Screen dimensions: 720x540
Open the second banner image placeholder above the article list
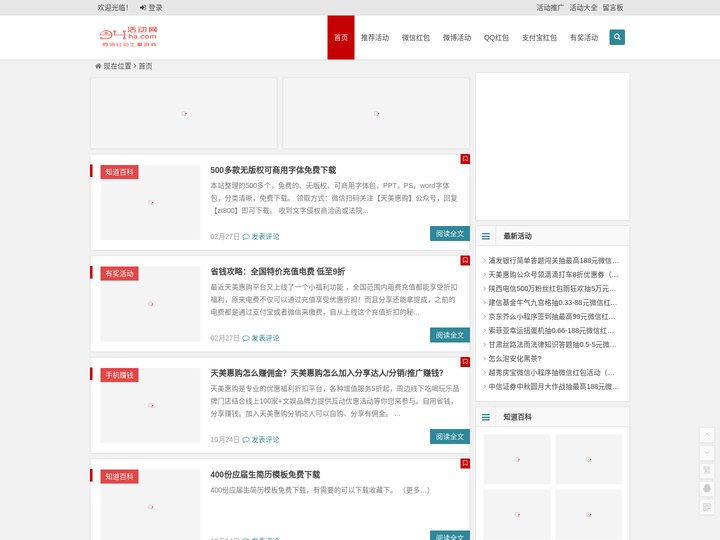point(376,113)
